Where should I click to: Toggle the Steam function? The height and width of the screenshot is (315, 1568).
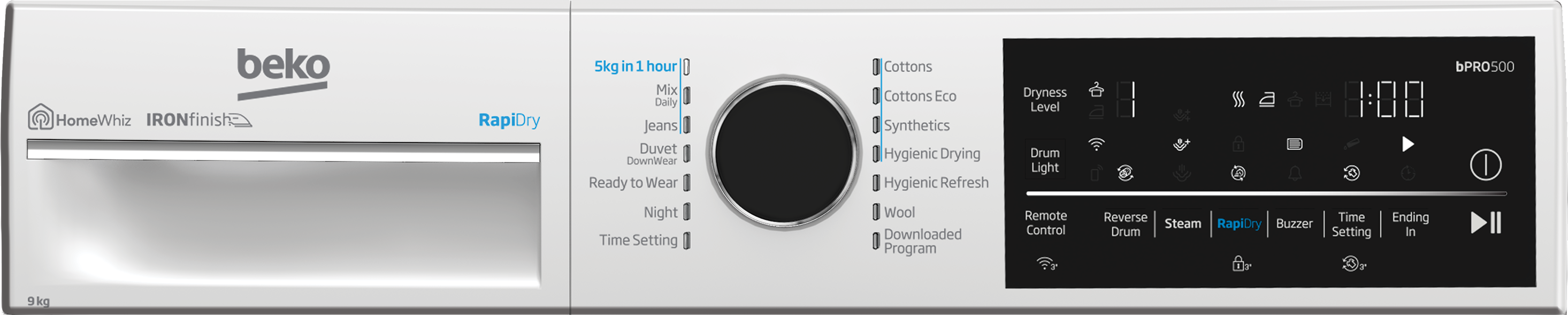click(x=1182, y=223)
